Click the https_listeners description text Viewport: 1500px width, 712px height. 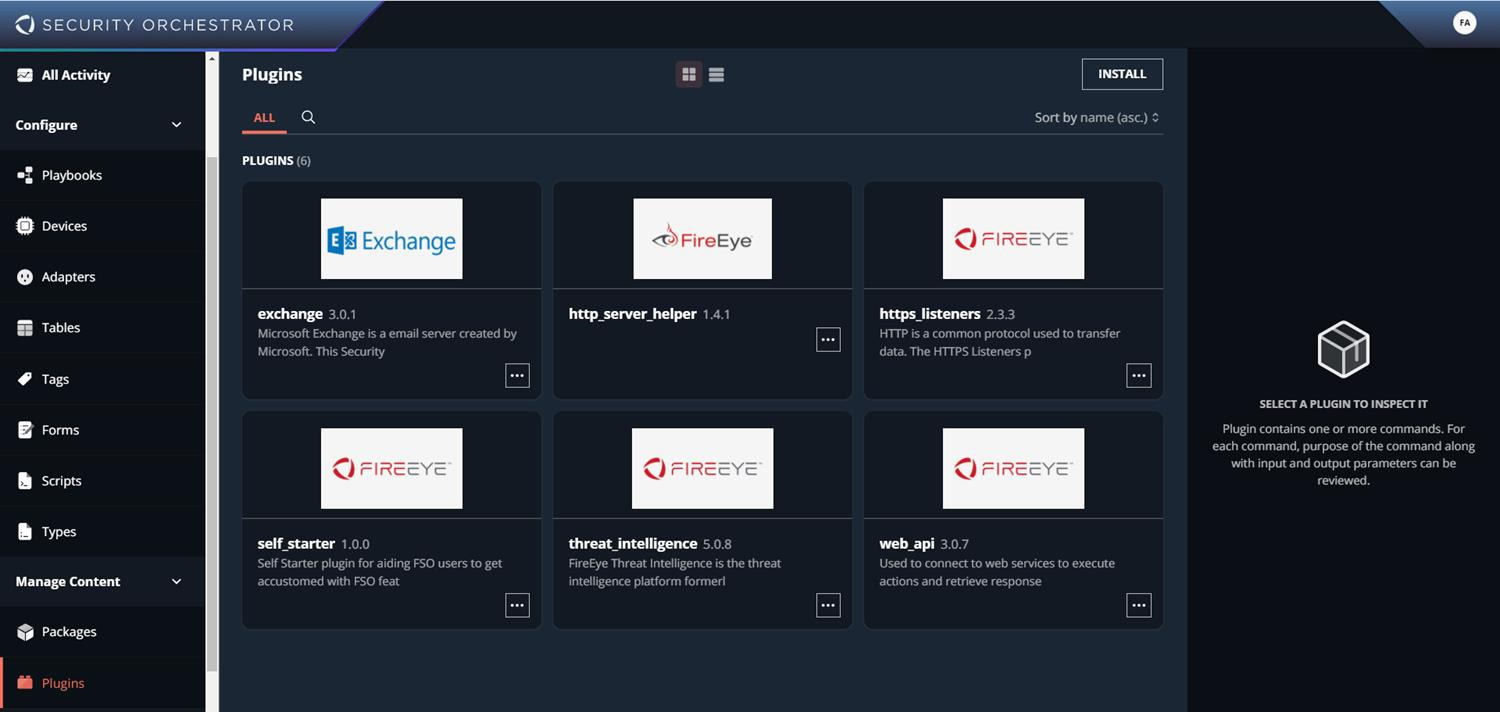click(x=1000, y=342)
